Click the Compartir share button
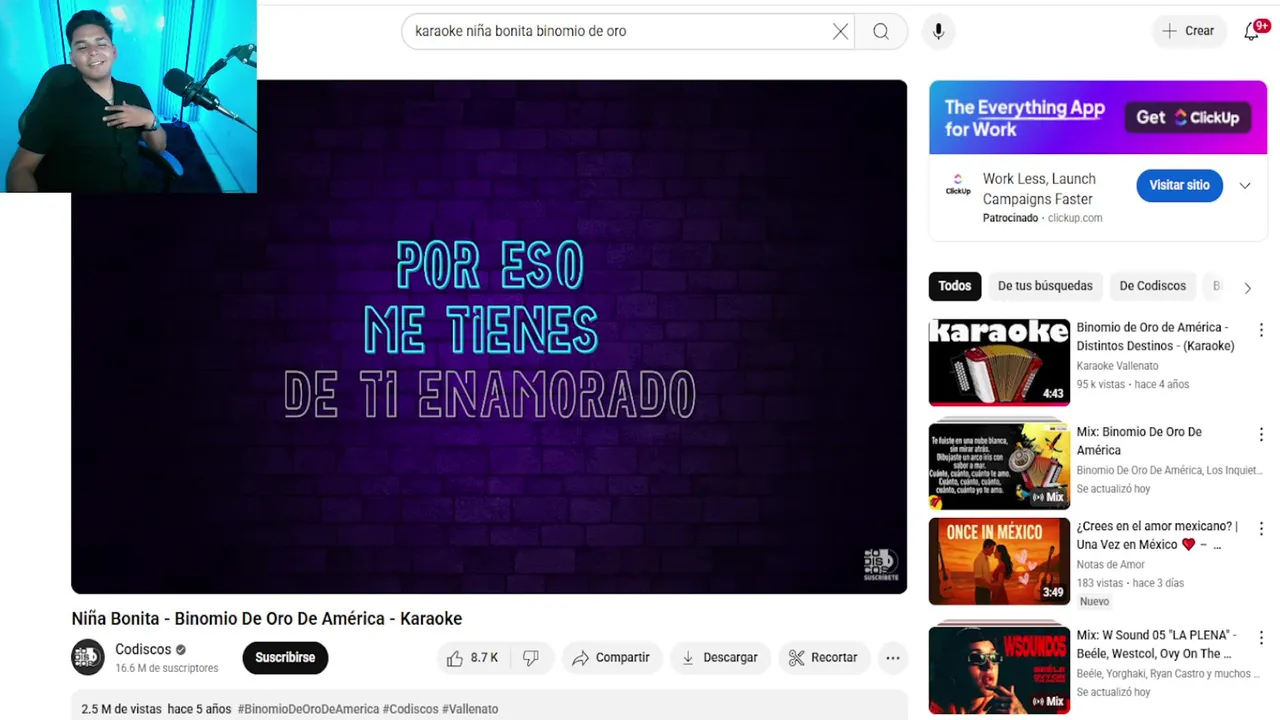The height and width of the screenshot is (720, 1280). click(611, 657)
